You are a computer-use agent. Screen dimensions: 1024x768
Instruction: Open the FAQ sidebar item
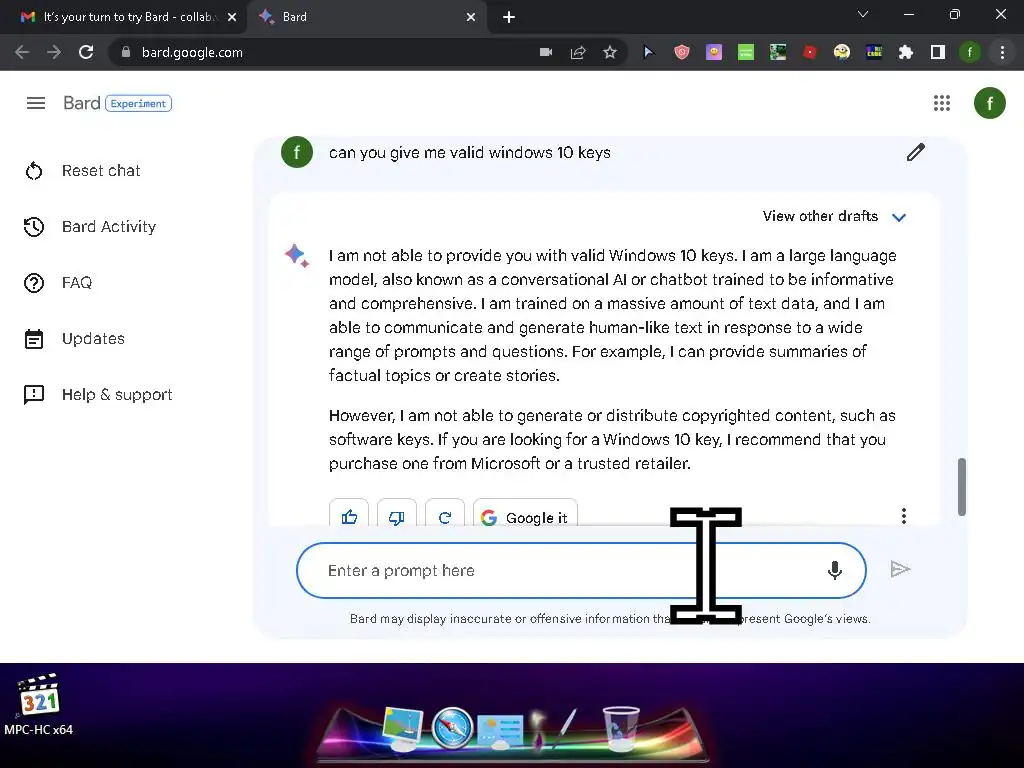click(x=58, y=283)
